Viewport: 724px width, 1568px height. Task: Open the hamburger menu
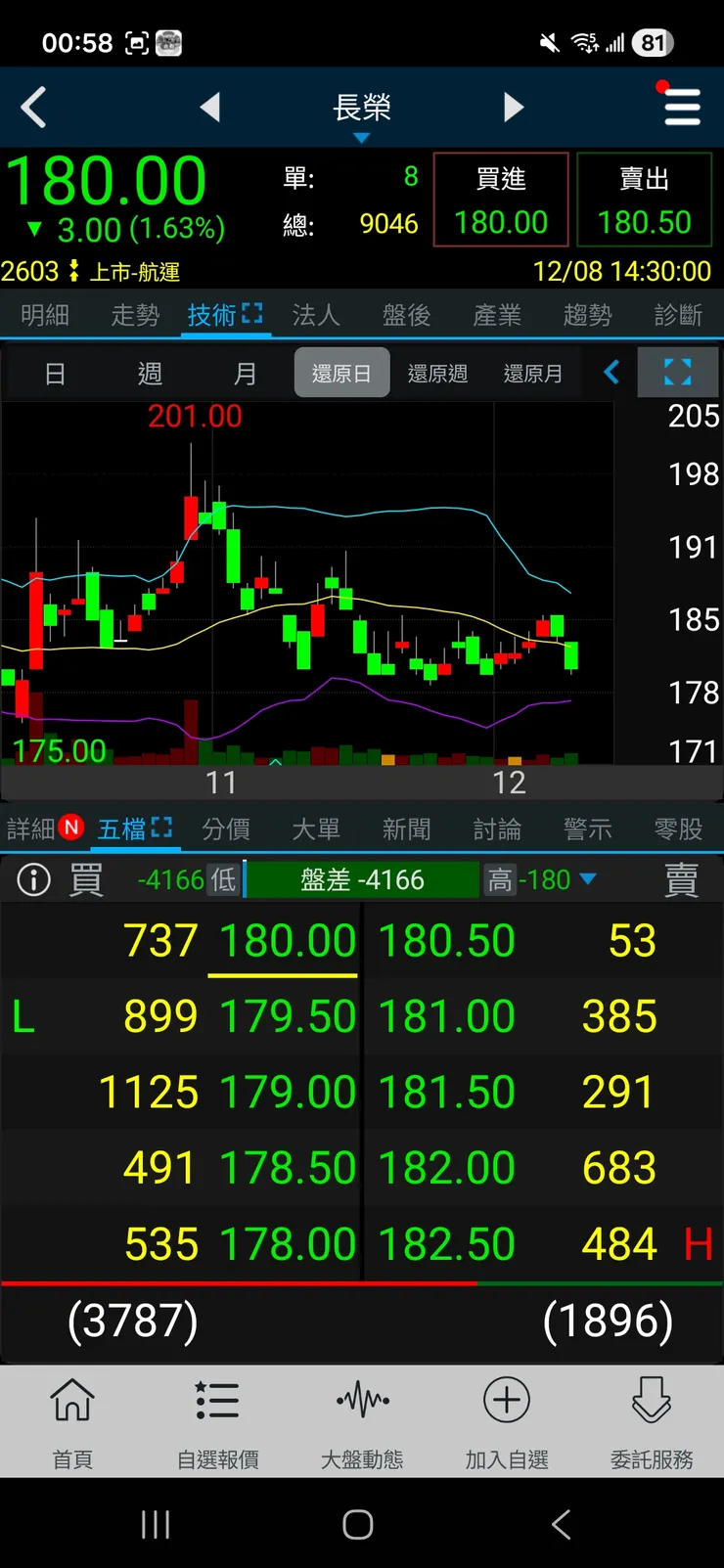pos(682,107)
